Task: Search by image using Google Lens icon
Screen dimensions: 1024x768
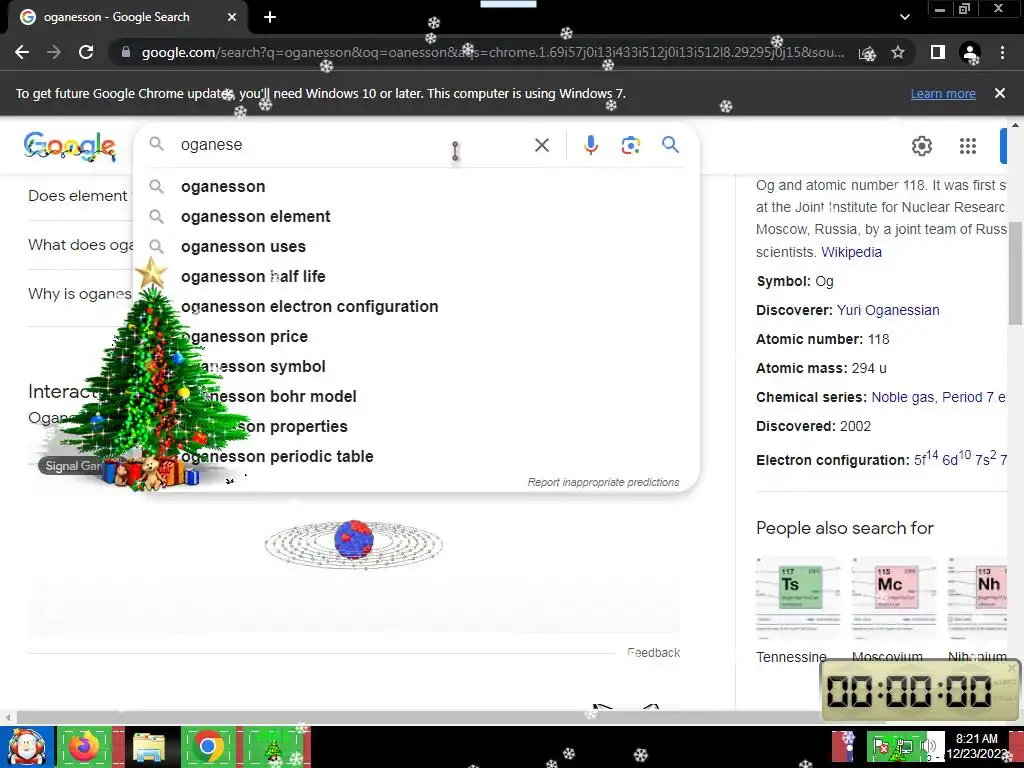Action: tap(630, 145)
